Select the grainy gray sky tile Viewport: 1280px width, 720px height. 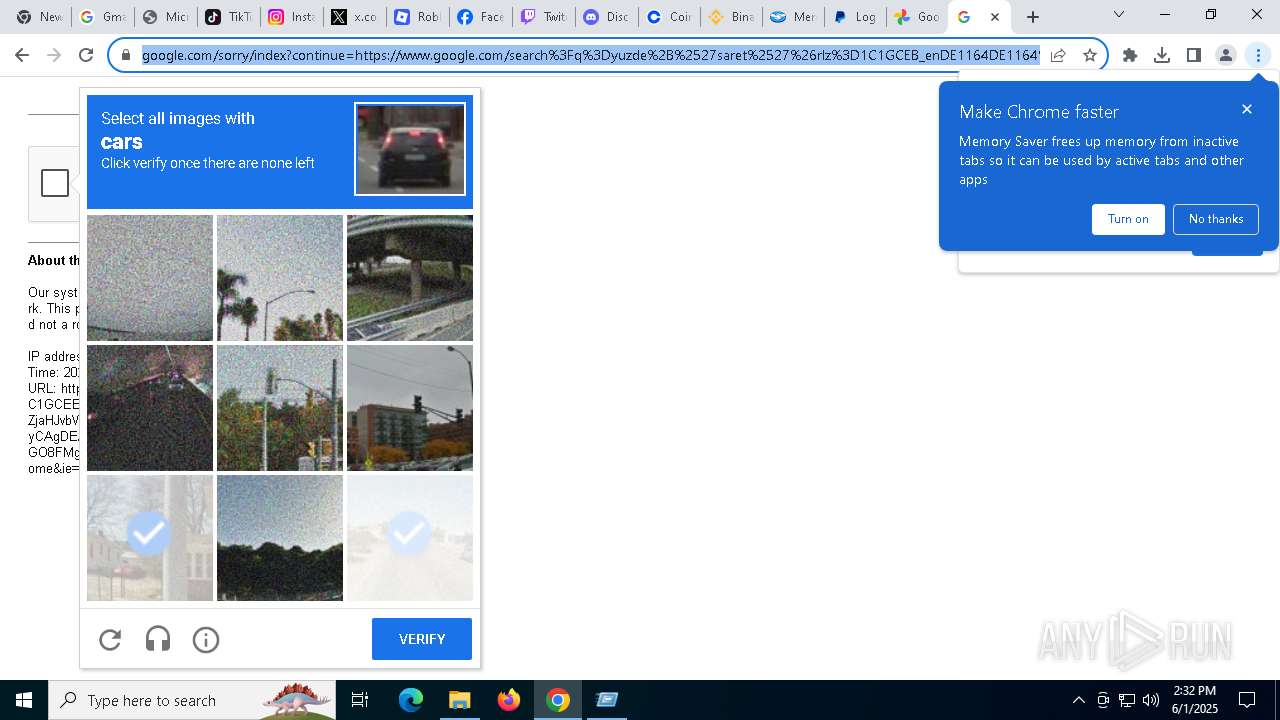coord(150,278)
